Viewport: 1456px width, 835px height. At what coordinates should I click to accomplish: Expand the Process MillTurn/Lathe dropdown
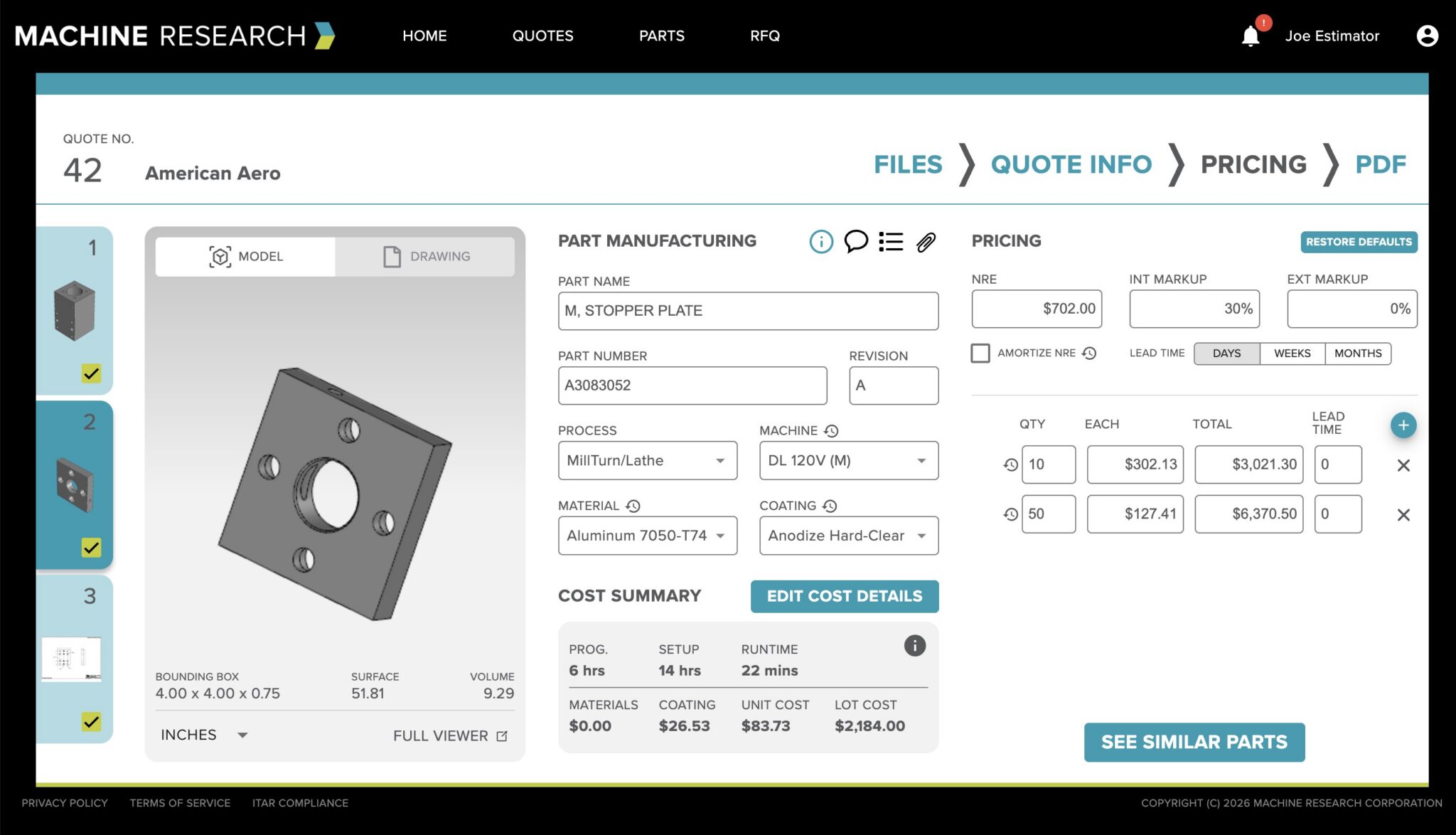coord(648,461)
